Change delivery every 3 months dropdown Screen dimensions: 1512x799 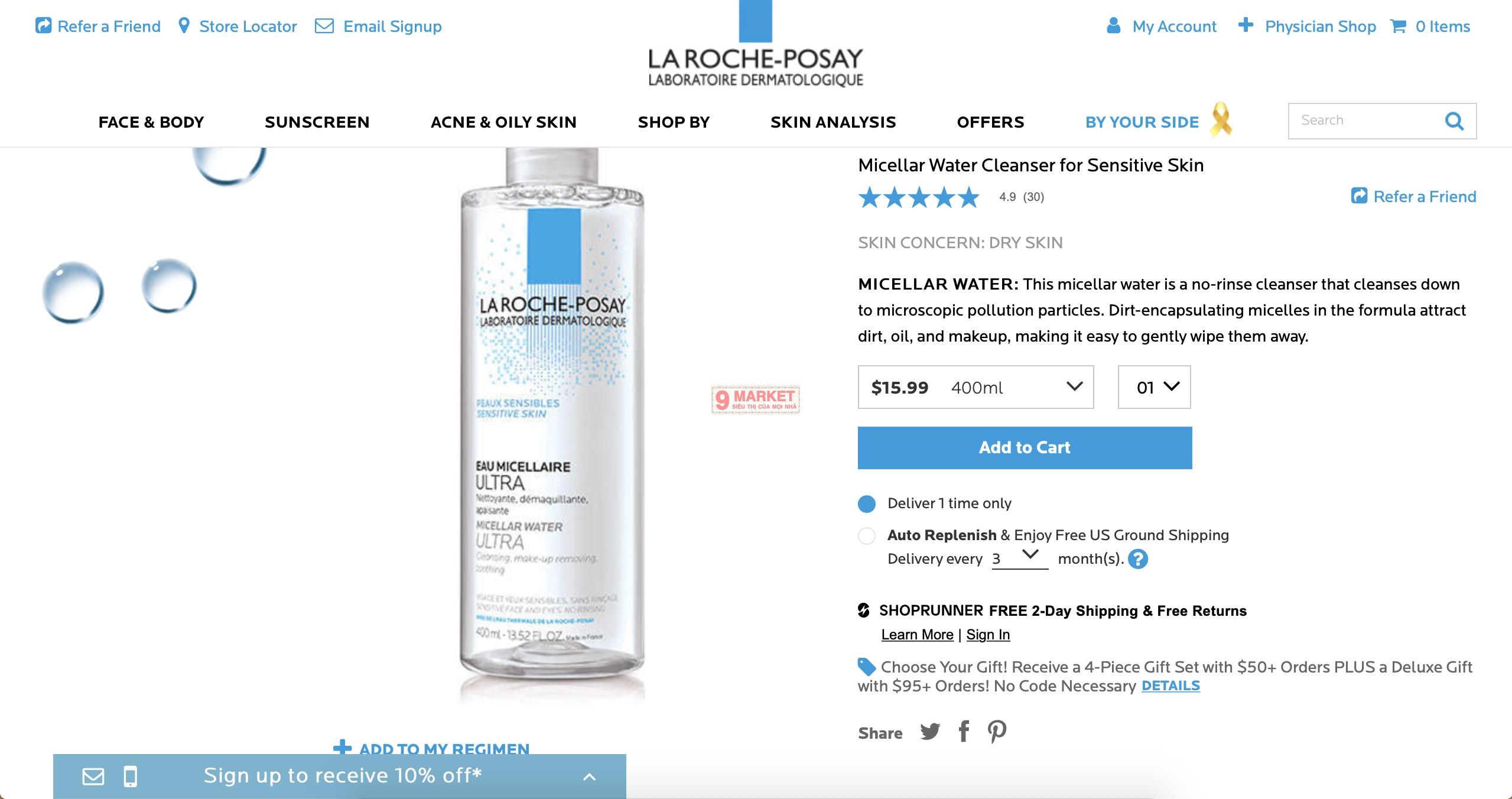(x=1020, y=558)
